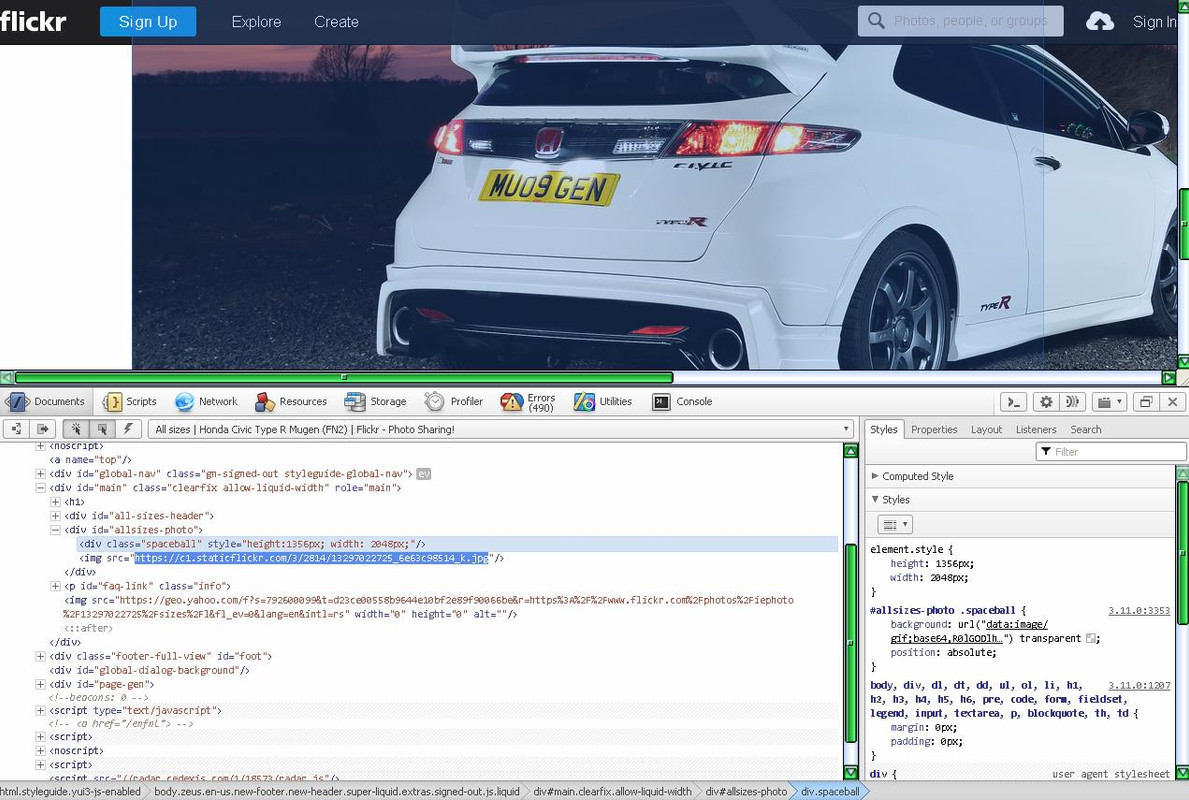Open Dragonfly settings gear

pyautogui.click(x=1046, y=402)
